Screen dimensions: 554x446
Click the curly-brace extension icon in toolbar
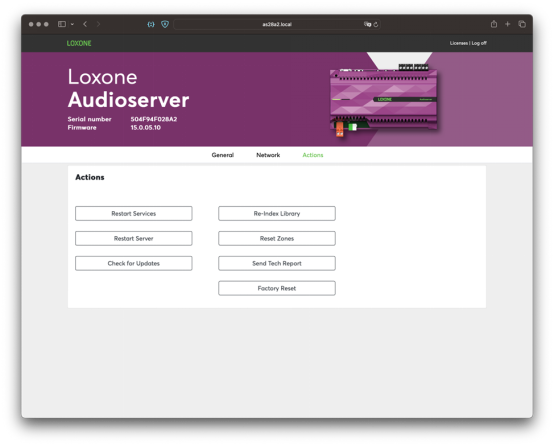(x=151, y=24)
